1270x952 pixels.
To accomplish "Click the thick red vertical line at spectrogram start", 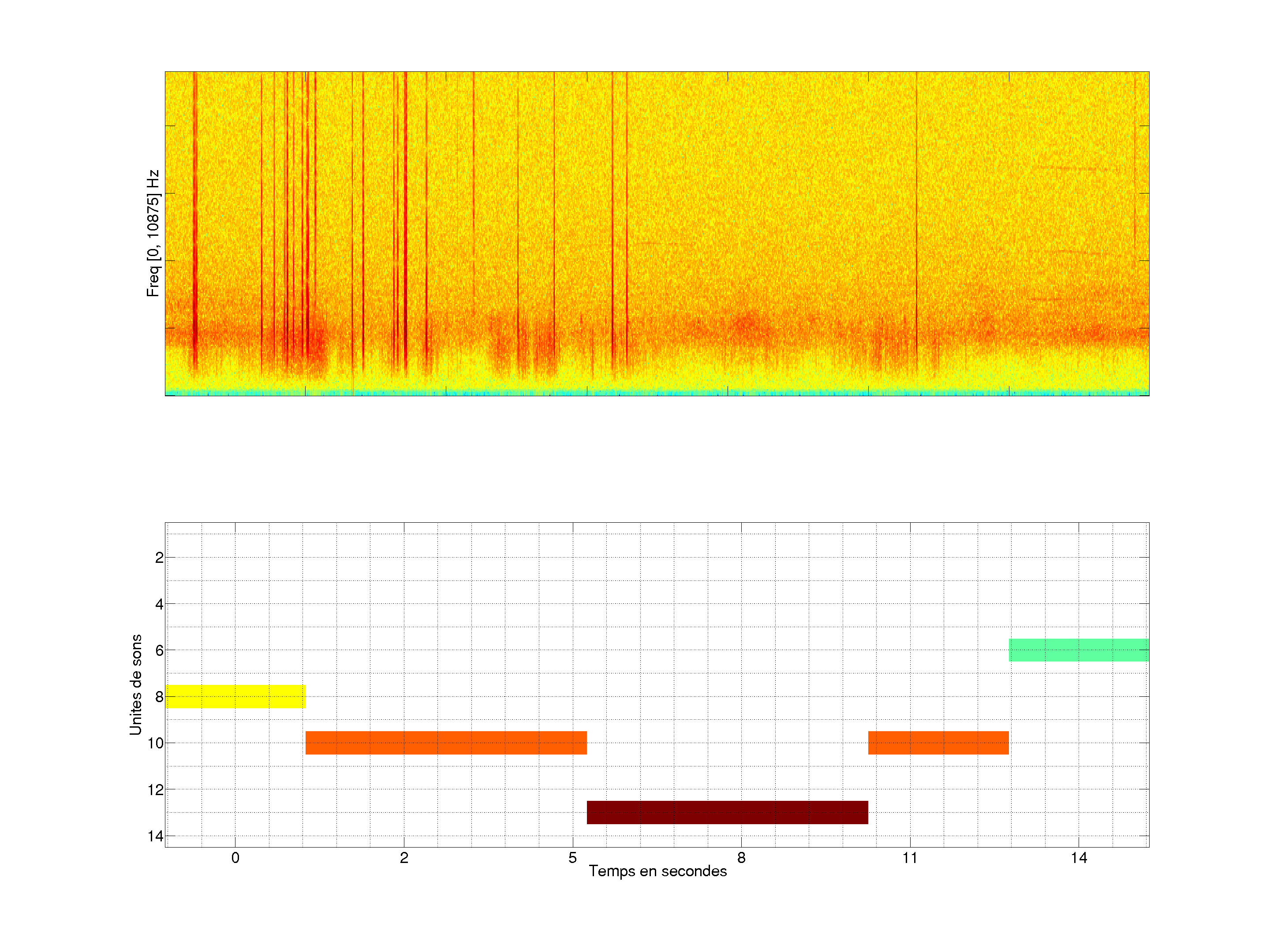I will coord(195,218).
